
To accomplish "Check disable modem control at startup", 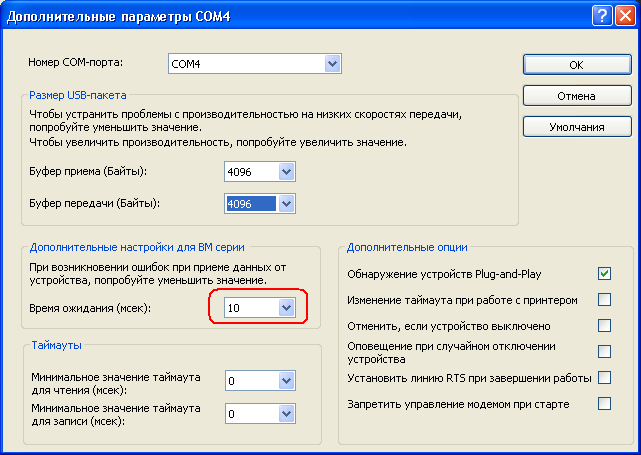I will tap(604, 403).
